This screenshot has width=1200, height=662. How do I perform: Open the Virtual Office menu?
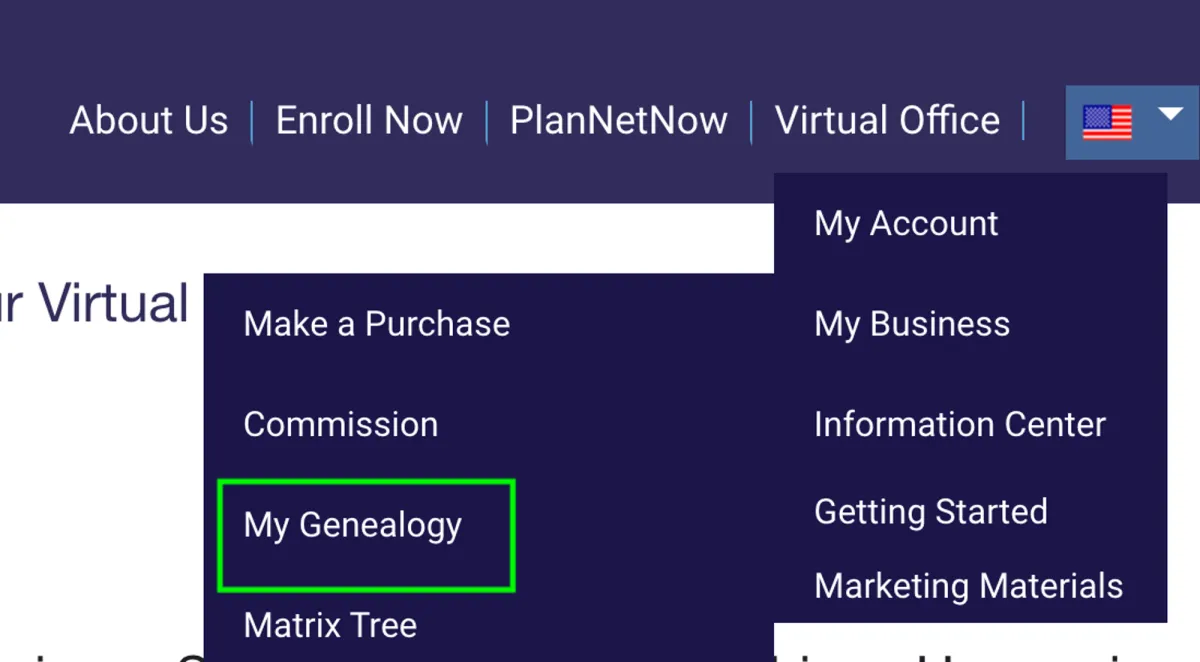tap(887, 121)
